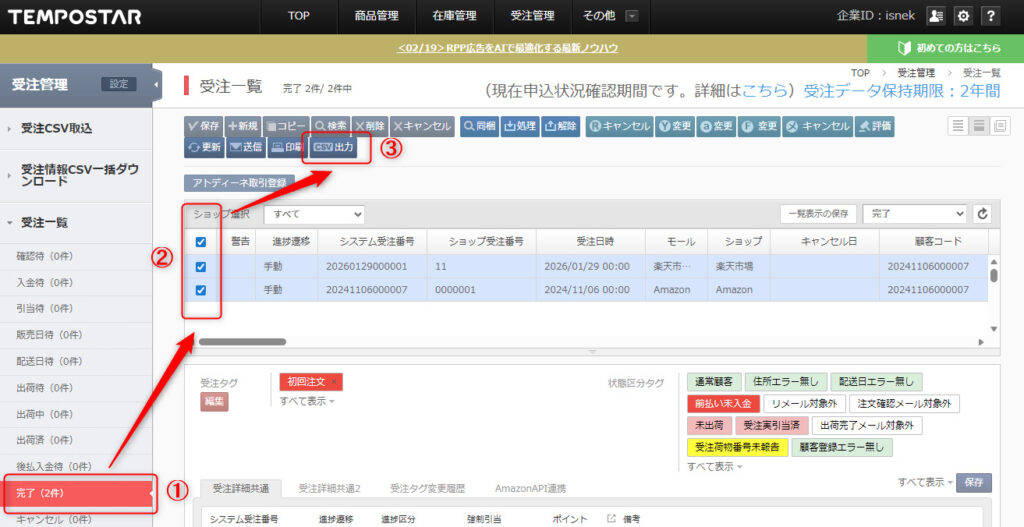
Task: Toggle the select-all checkbox in table header
Action: tap(201, 242)
